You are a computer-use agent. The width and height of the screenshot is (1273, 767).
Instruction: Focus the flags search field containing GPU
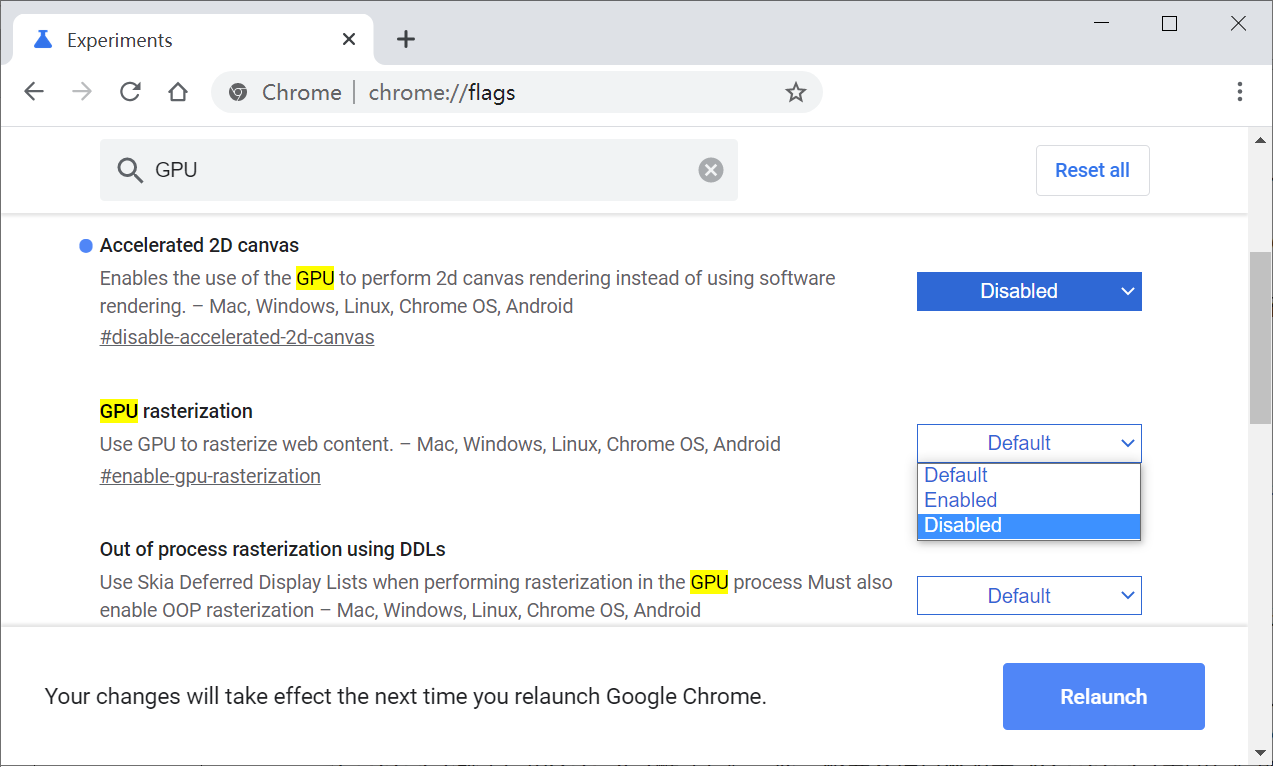click(419, 170)
